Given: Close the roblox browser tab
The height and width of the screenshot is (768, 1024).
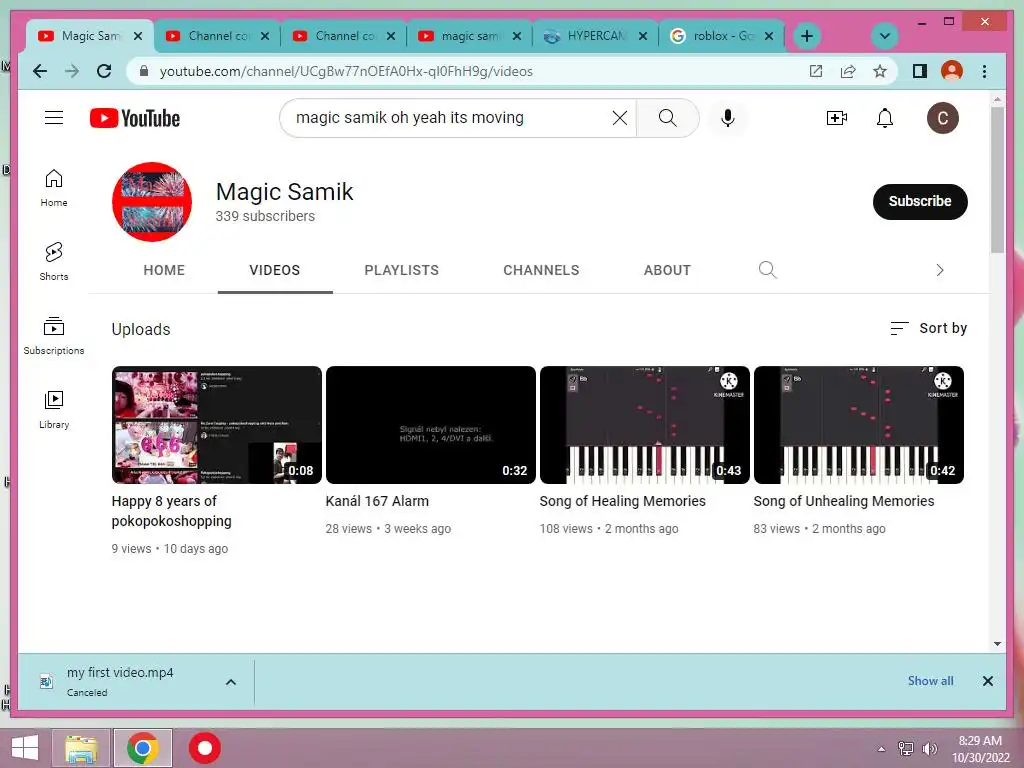Looking at the screenshot, I should 769,36.
